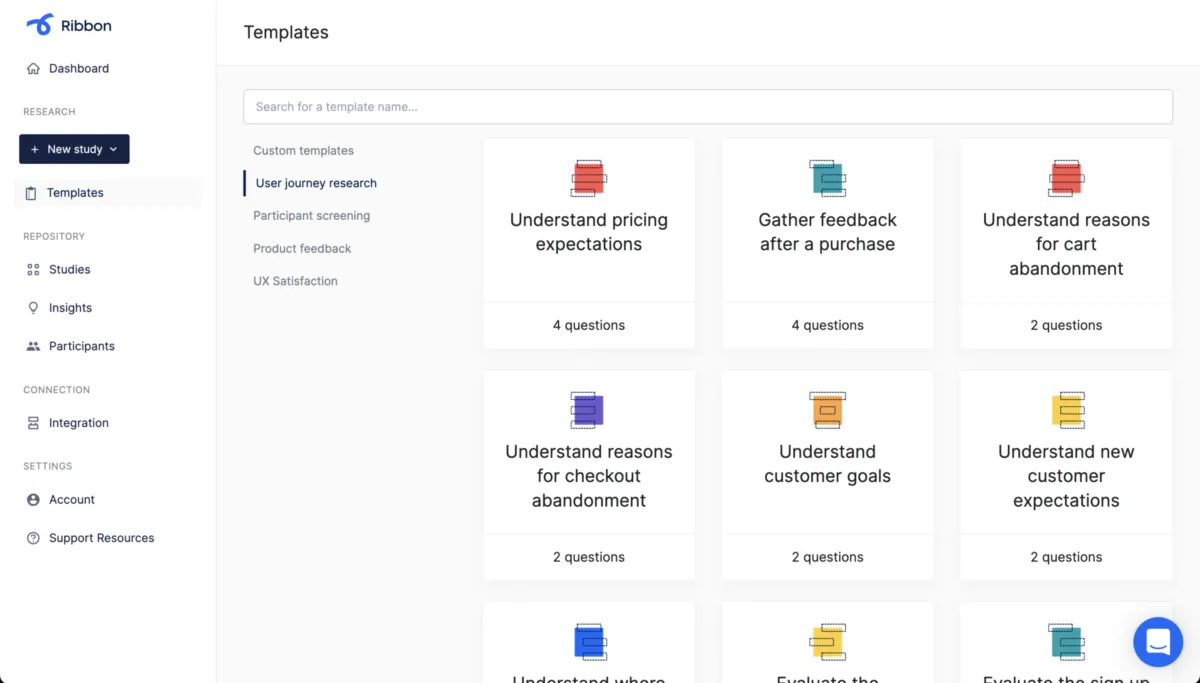Click the Integration icon in sidebar
This screenshot has width=1200, height=683.
[x=33, y=423]
